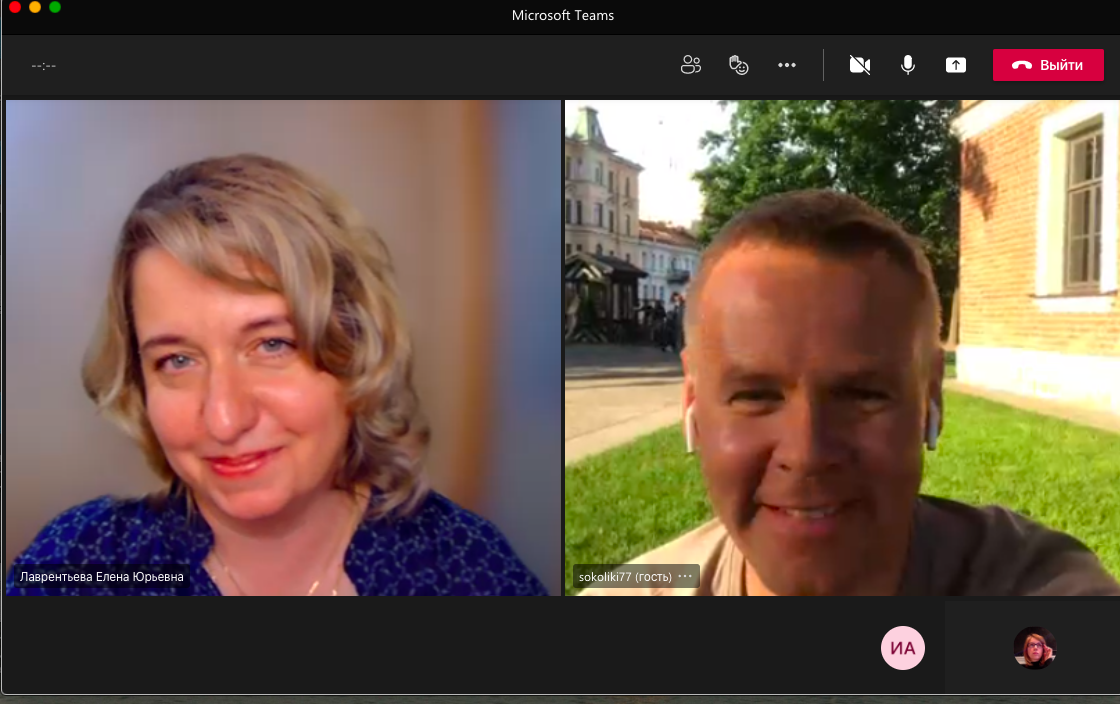Maximize the window with the green button

[x=55, y=7]
